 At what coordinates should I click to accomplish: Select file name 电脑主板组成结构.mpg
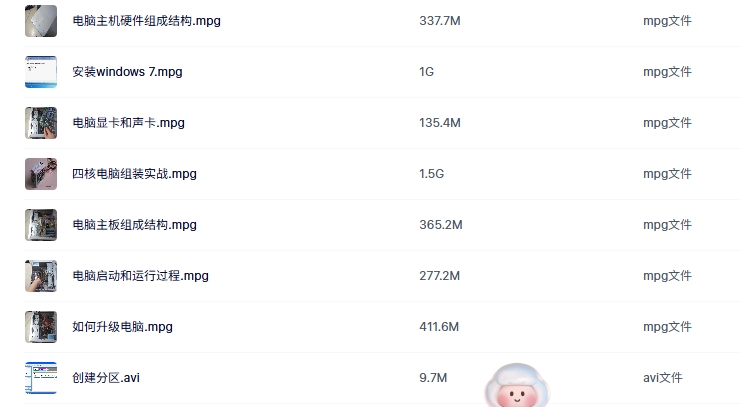click(x=134, y=225)
